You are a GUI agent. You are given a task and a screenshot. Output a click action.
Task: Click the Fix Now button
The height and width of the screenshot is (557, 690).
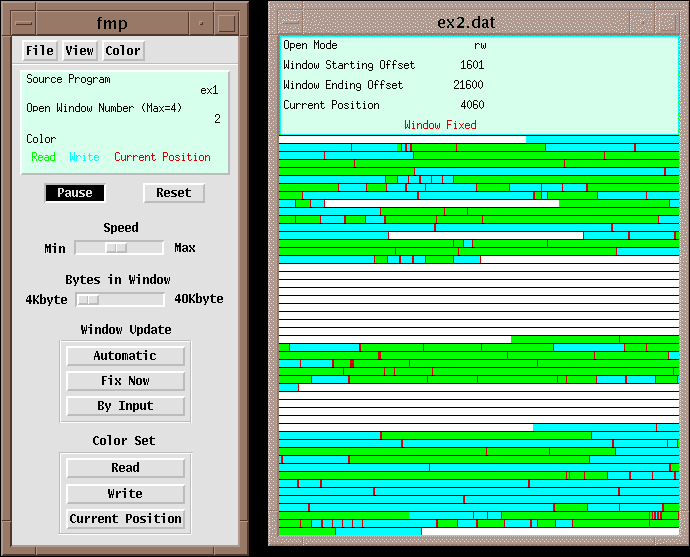[125, 381]
